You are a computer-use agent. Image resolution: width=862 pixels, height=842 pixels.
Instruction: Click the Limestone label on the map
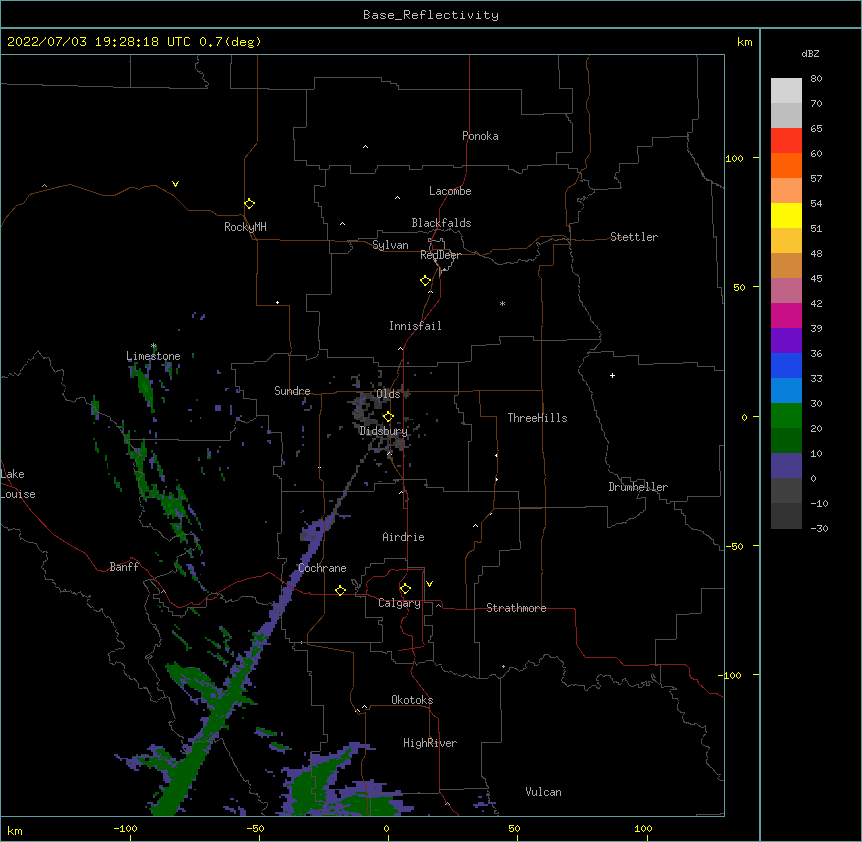[153, 356]
